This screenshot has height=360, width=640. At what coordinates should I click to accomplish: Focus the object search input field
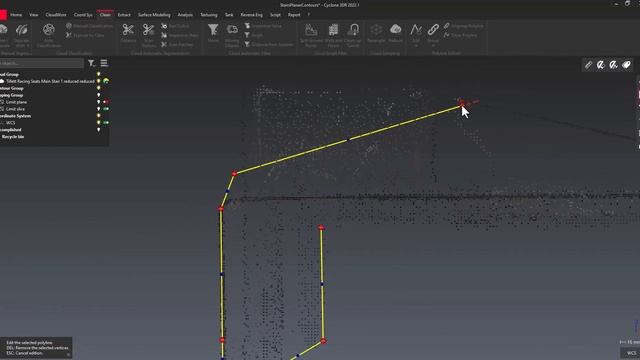point(41,63)
